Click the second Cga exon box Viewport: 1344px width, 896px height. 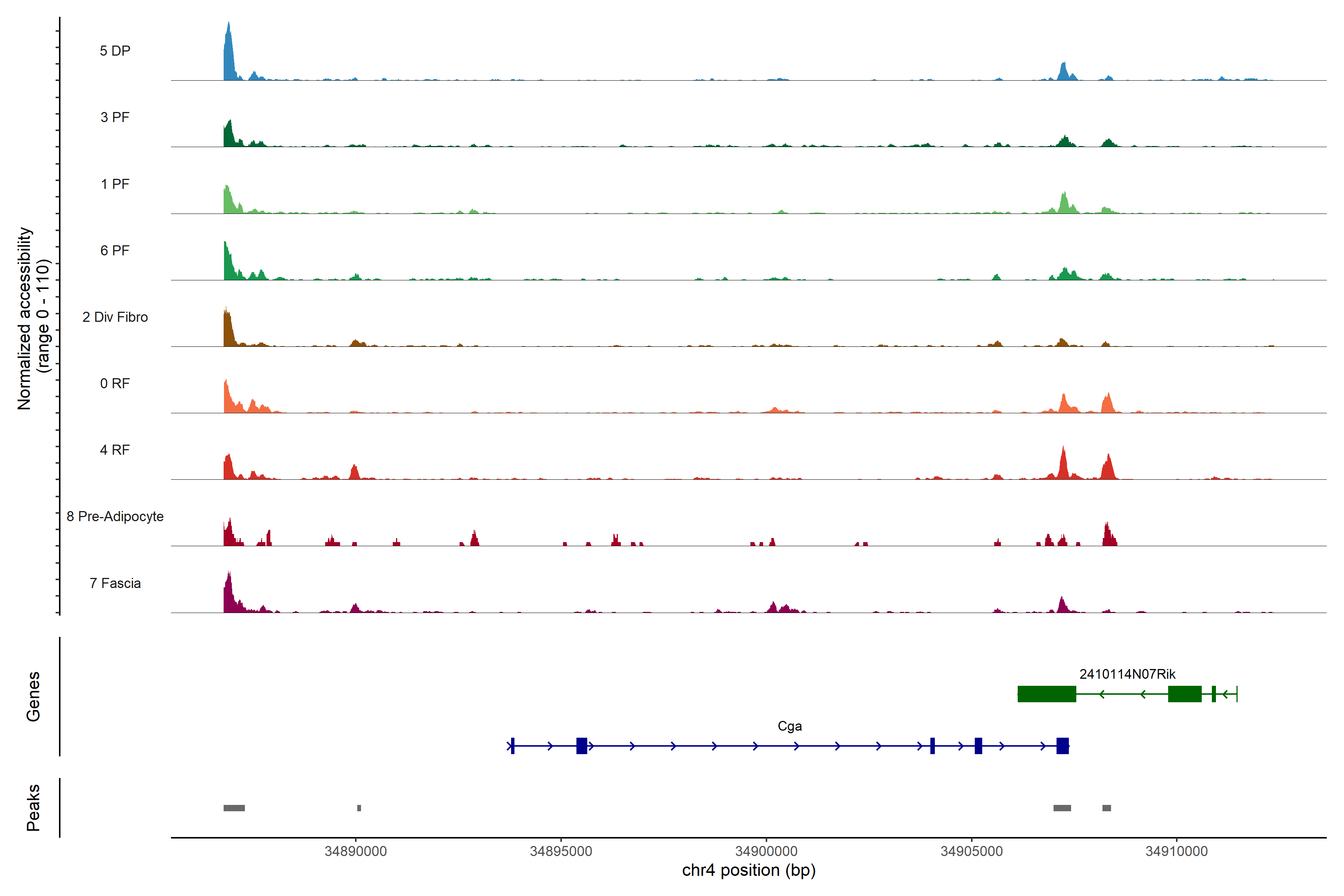tap(582, 746)
